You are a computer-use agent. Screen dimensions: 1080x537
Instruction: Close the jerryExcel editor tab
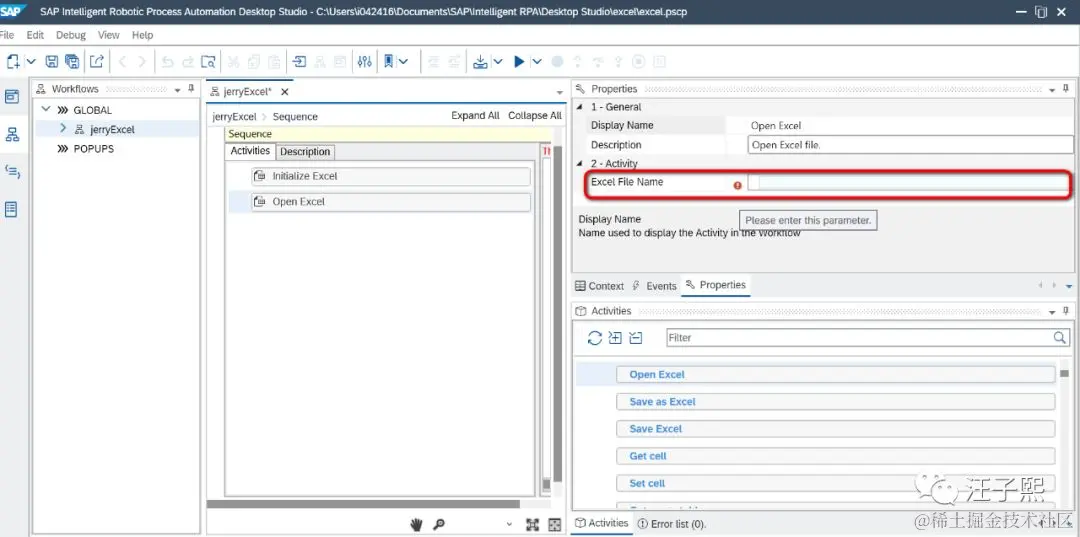click(284, 92)
